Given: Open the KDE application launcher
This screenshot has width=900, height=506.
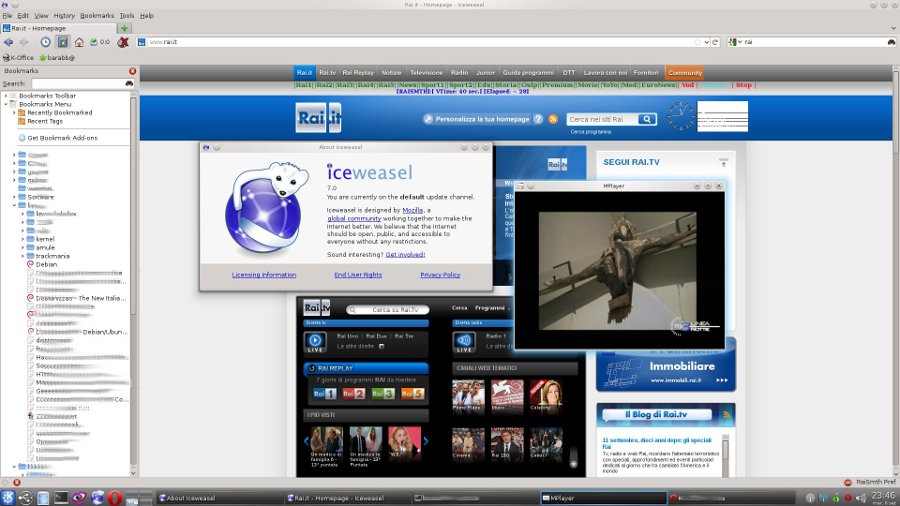Looking at the screenshot, I should [8, 497].
